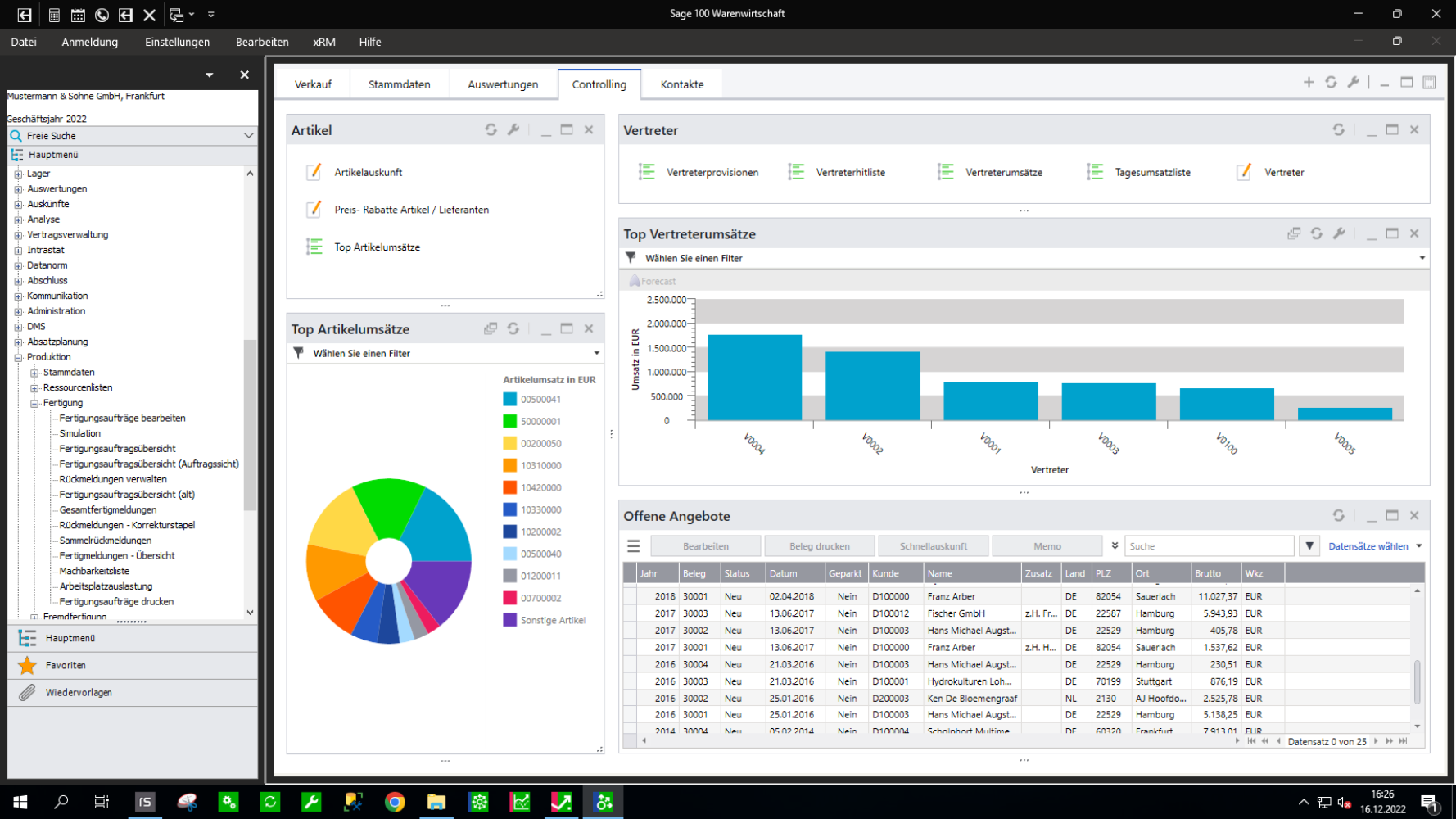Viewport: 1456px width, 819px height.
Task: Click the Beleg drucken button
Action: click(x=819, y=546)
